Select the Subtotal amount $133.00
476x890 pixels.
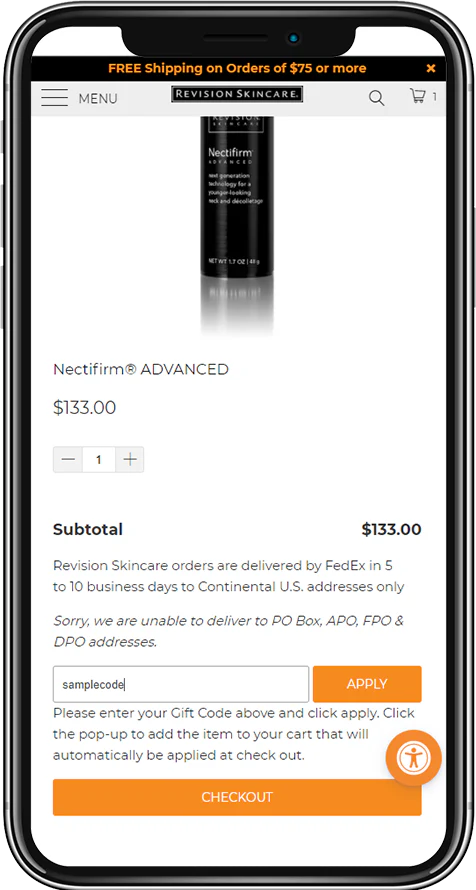pyautogui.click(x=391, y=530)
